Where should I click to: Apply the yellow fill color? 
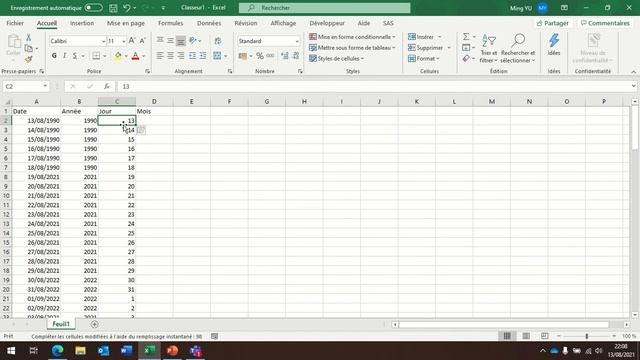(x=118, y=56)
